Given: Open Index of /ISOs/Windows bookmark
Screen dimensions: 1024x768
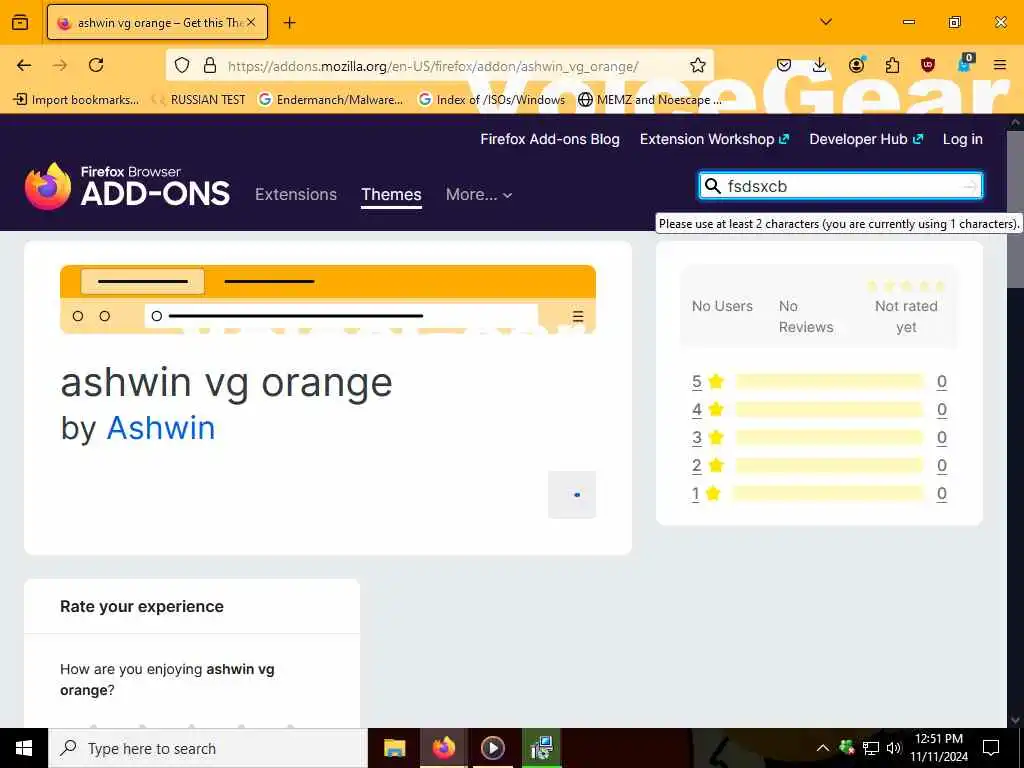Looking at the screenshot, I should pyautogui.click(x=492, y=99).
